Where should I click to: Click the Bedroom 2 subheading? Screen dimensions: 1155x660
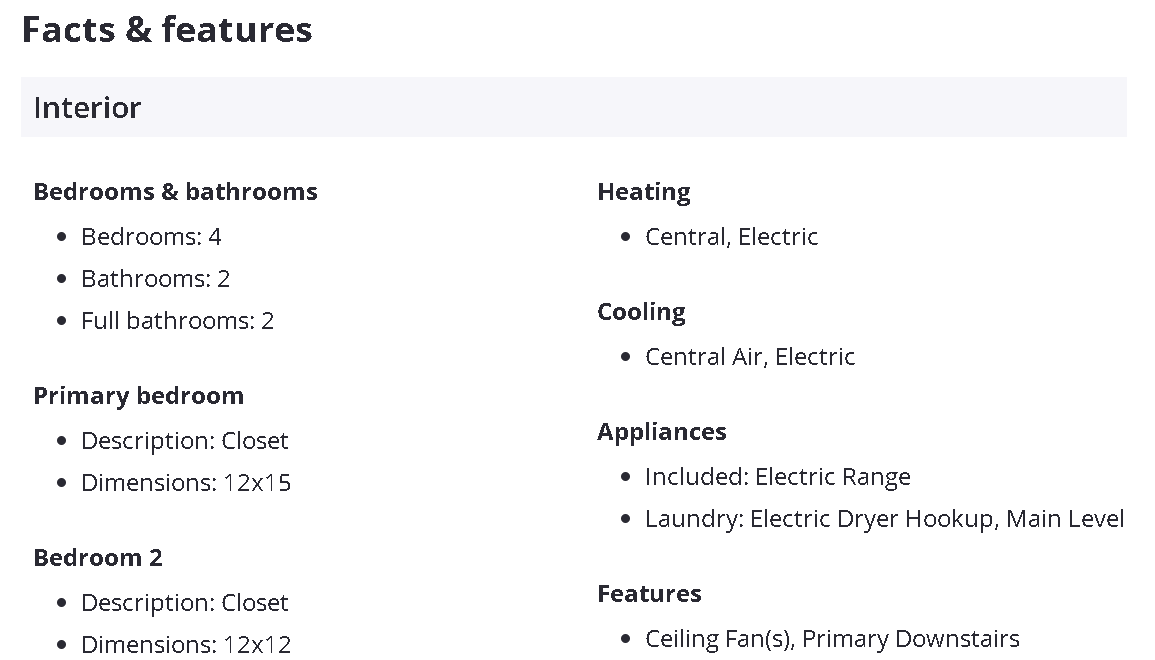click(x=98, y=558)
